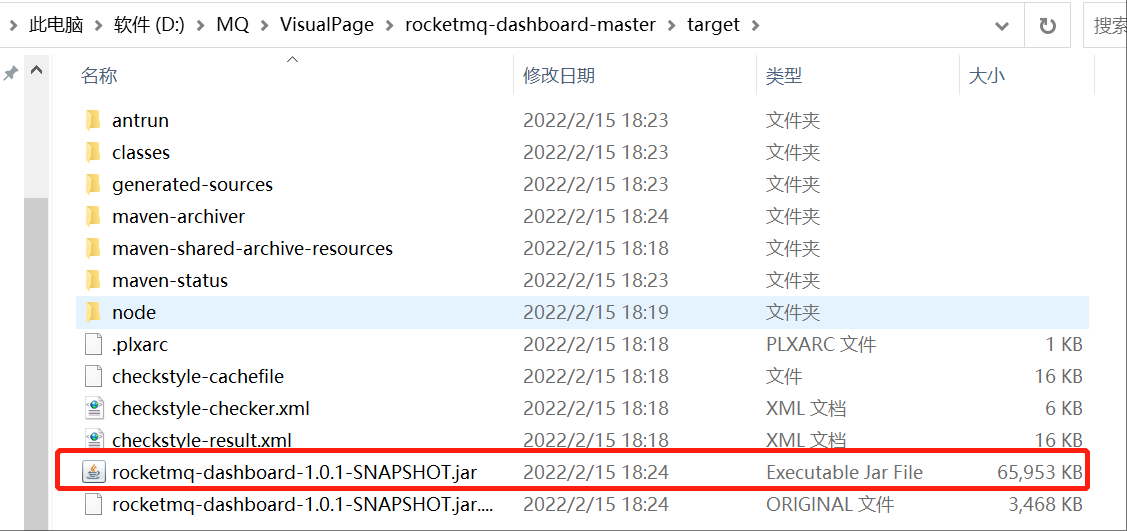Click the pin icon in navigation pane
Screen dimensions: 1127x531
[10, 73]
